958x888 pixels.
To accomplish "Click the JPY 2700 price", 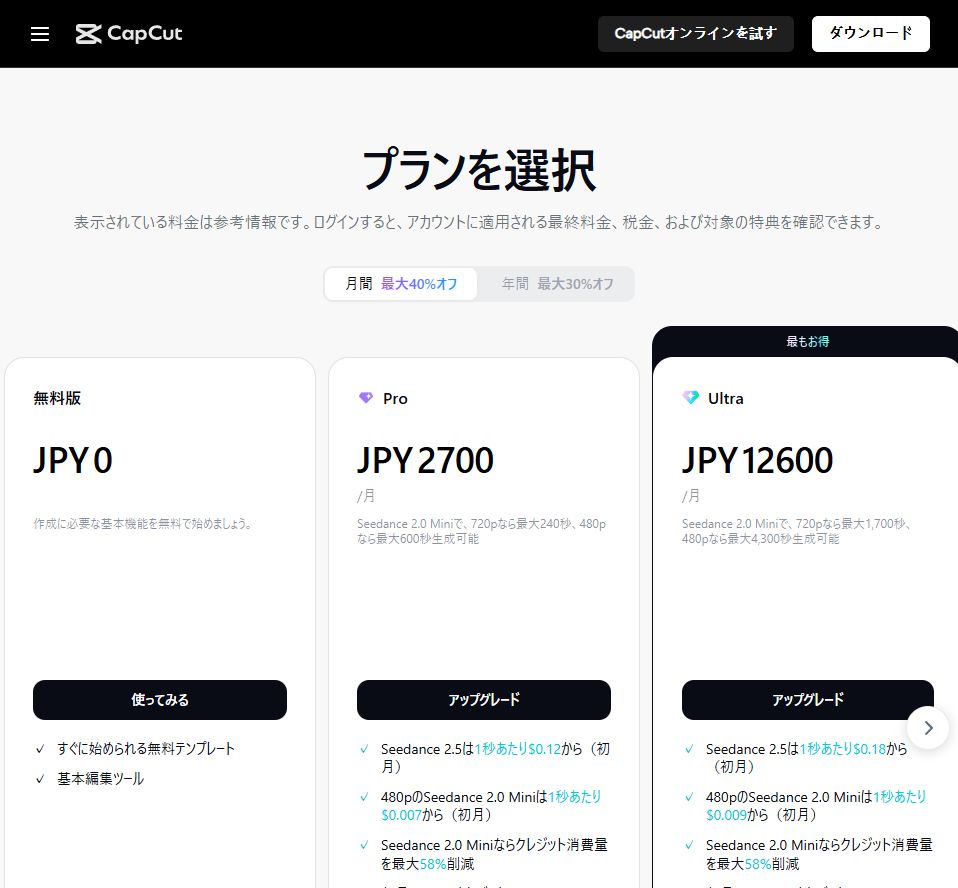I will coord(425,460).
